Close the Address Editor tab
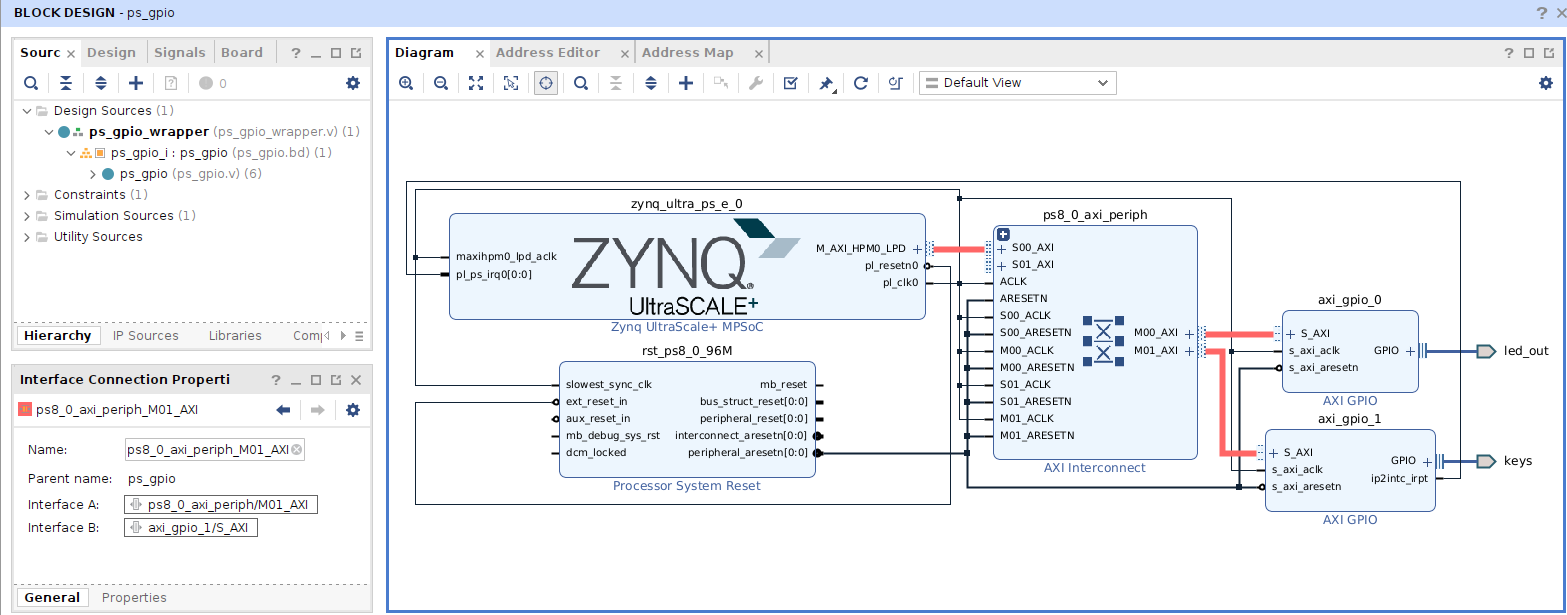1567x615 pixels. coord(625,54)
